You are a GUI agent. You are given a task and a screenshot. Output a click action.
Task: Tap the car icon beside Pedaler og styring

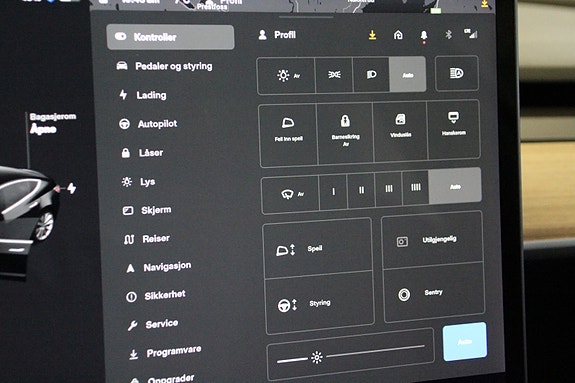pos(122,66)
